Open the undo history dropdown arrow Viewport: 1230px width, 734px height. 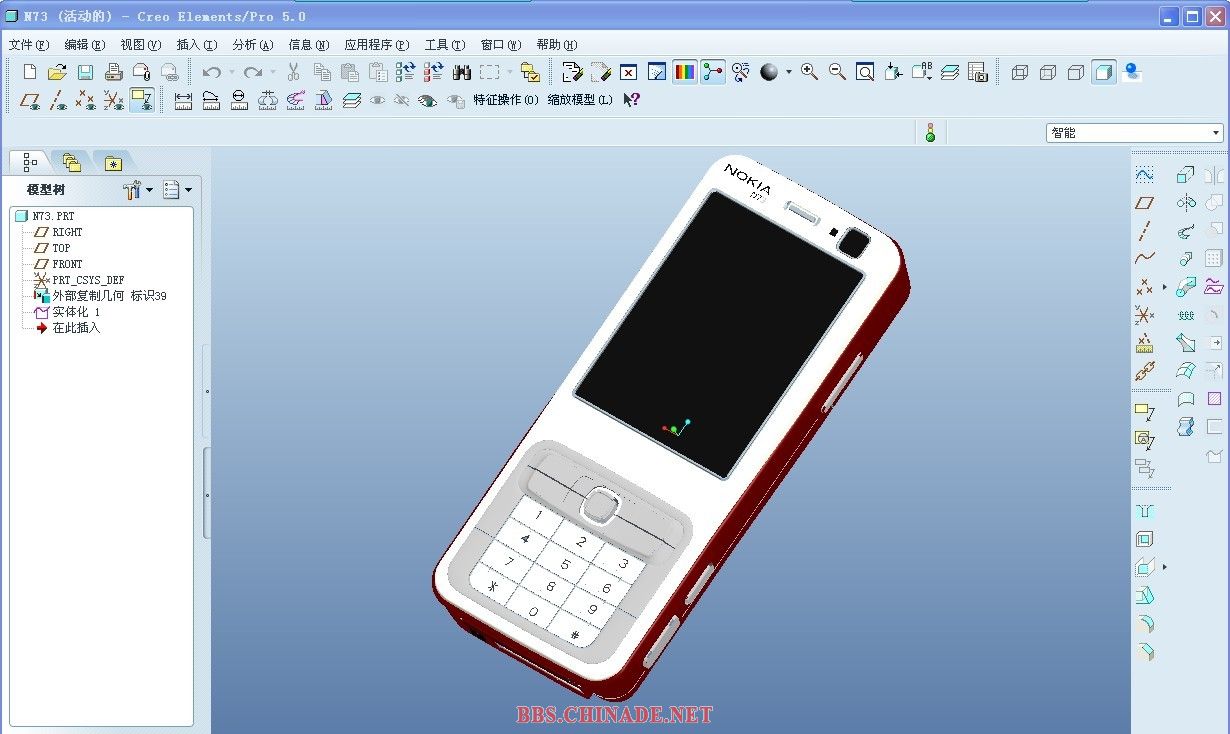[232, 72]
